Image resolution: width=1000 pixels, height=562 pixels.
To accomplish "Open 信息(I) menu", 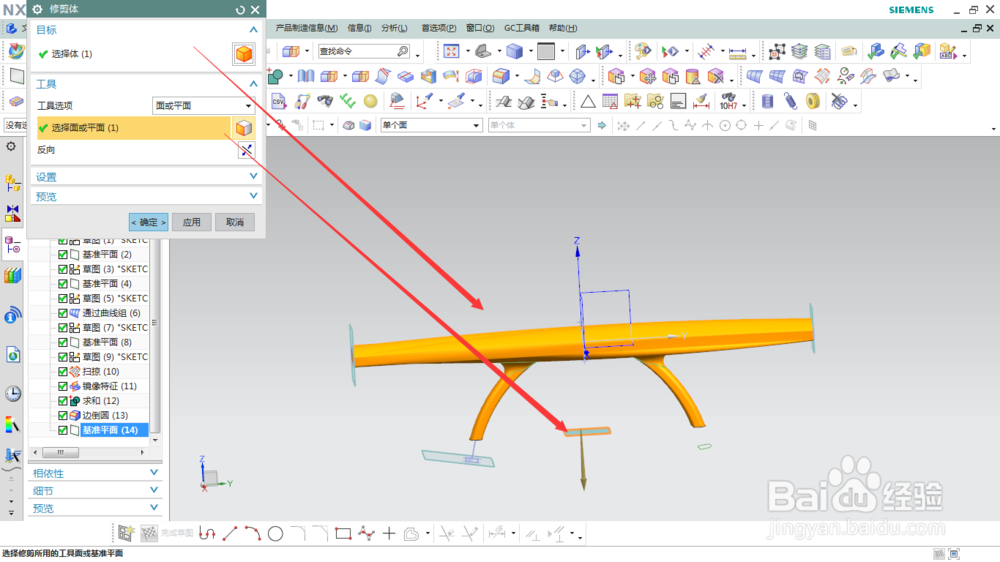I will [x=359, y=28].
